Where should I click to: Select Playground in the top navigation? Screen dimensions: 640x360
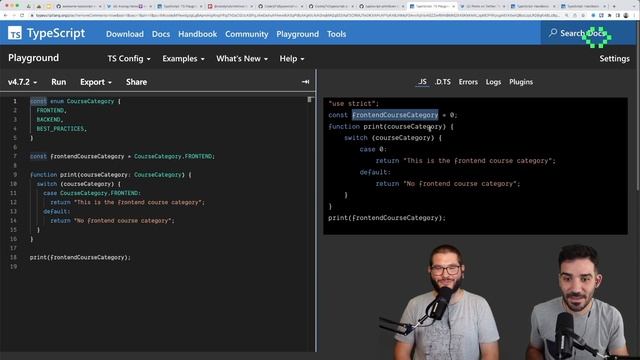click(298, 34)
